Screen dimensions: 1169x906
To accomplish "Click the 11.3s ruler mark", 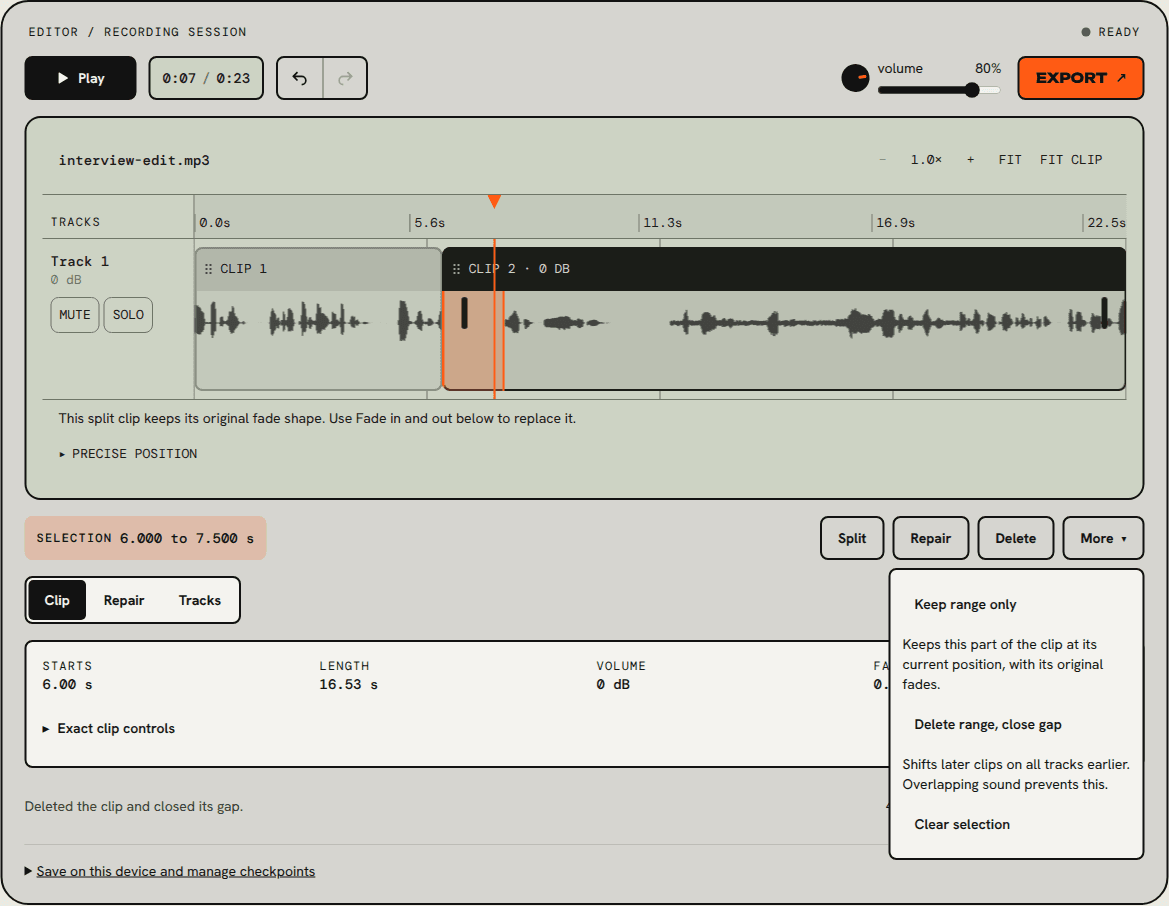I will click(x=662, y=223).
